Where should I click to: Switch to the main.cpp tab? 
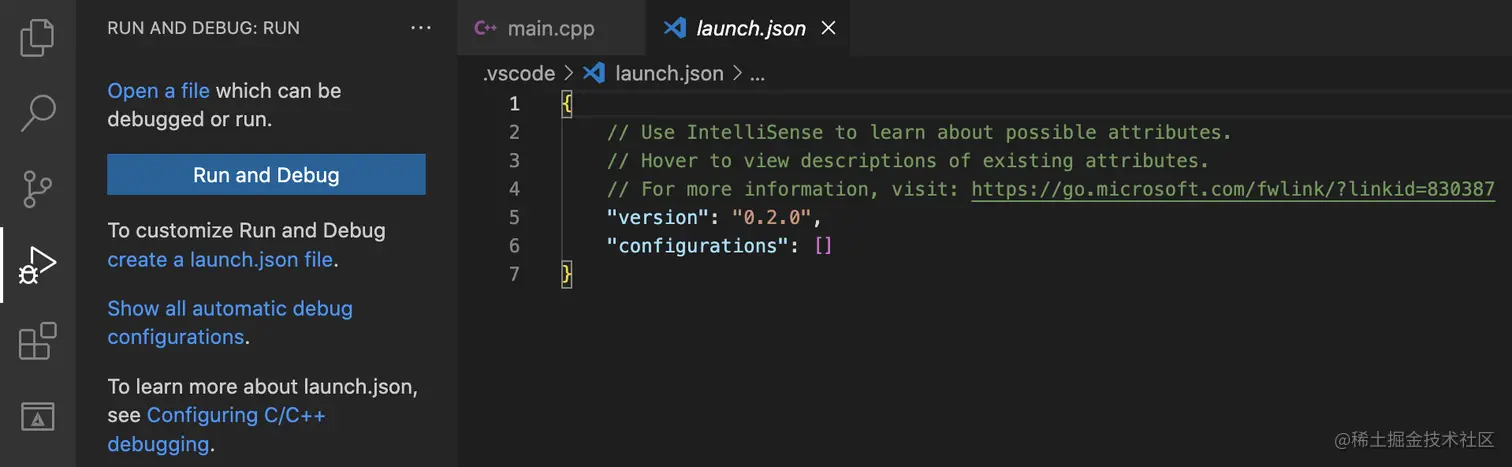point(552,28)
